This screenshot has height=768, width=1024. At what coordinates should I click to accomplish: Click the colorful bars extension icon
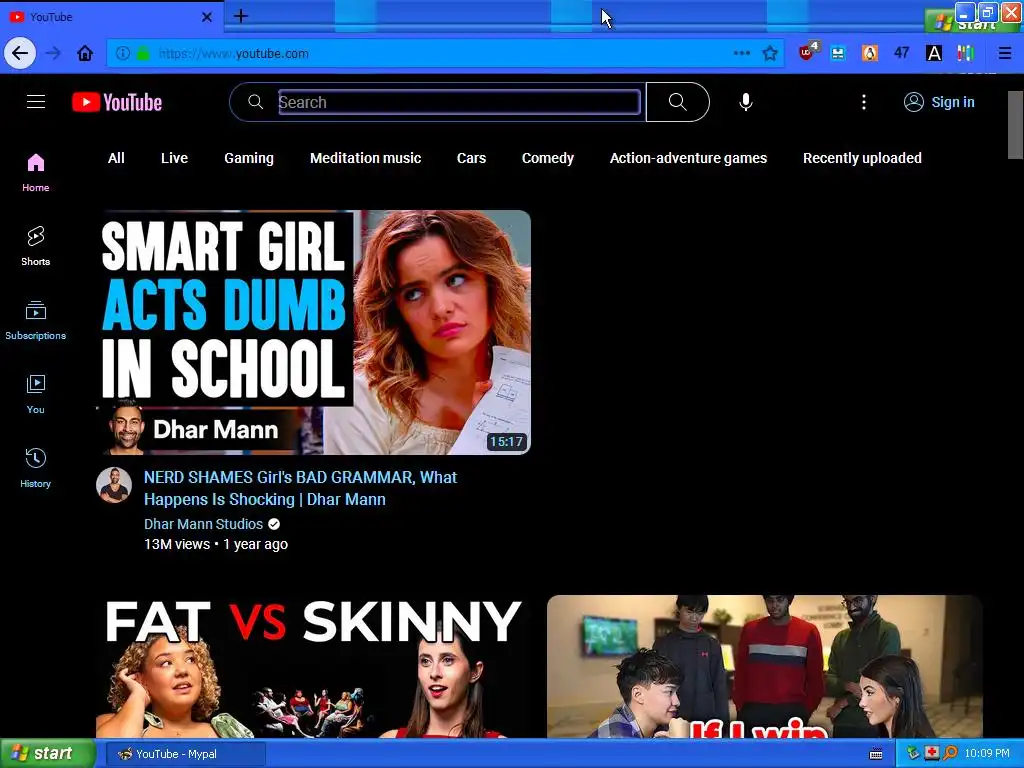(x=966, y=53)
